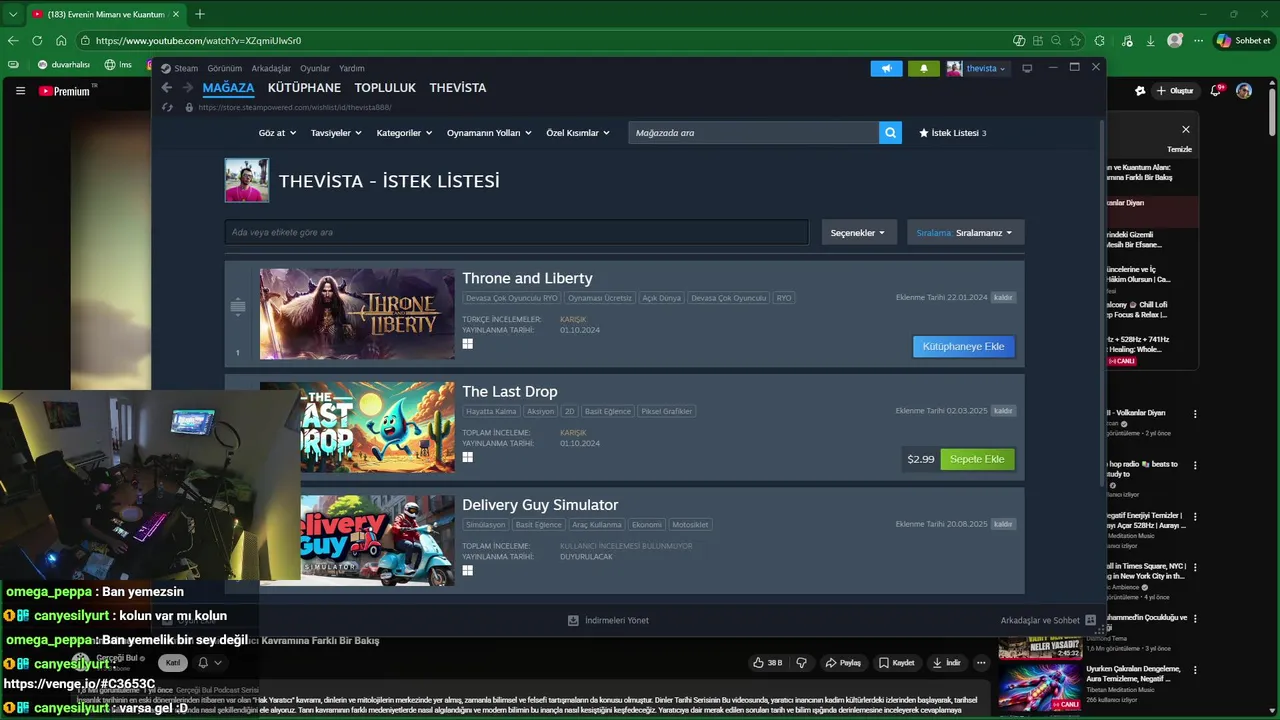Click Sepete Ekle for The Last Drop
1280x720 pixels.
click(977, 459)
